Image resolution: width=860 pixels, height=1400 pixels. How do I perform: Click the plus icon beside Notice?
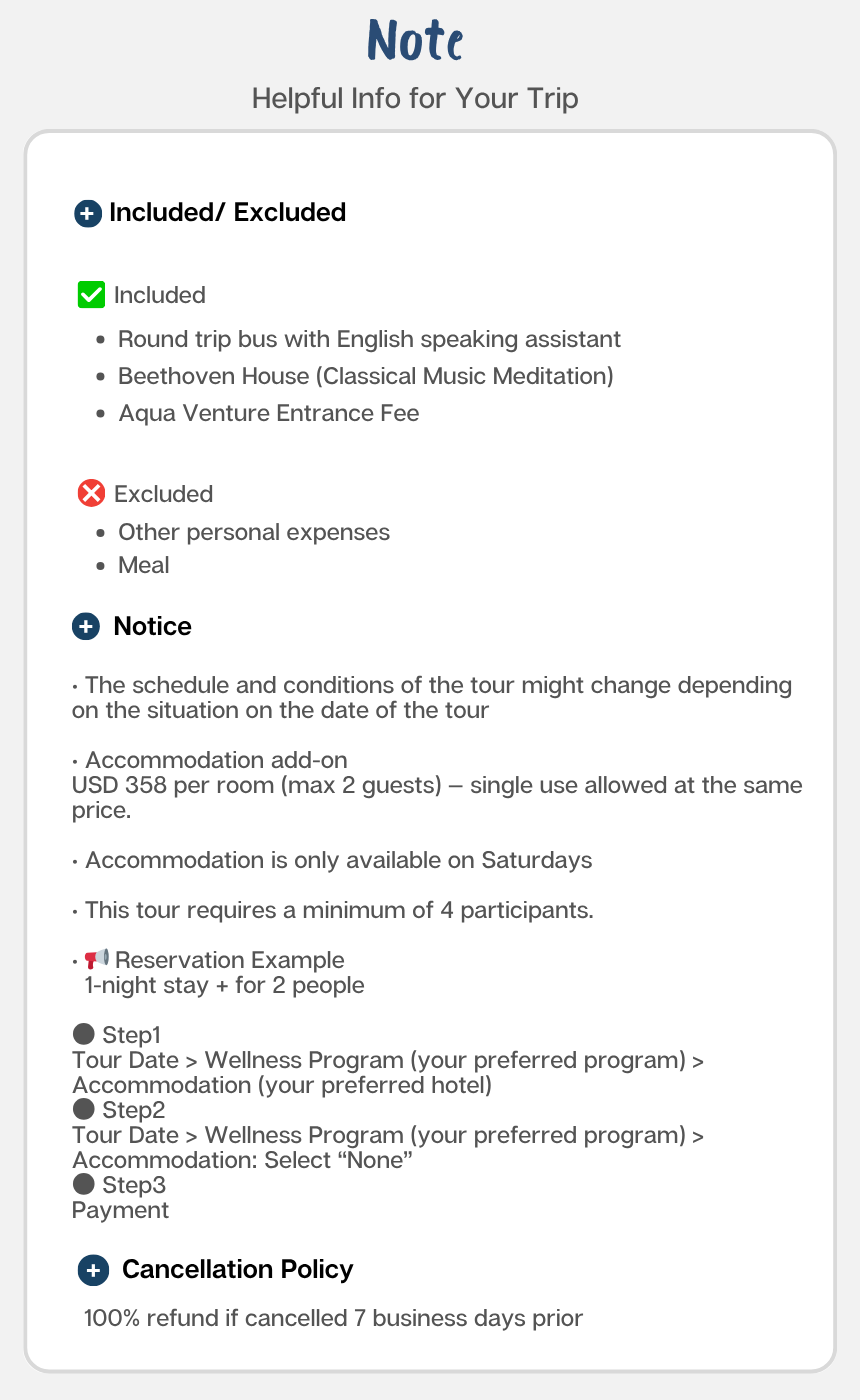point(86,627)
